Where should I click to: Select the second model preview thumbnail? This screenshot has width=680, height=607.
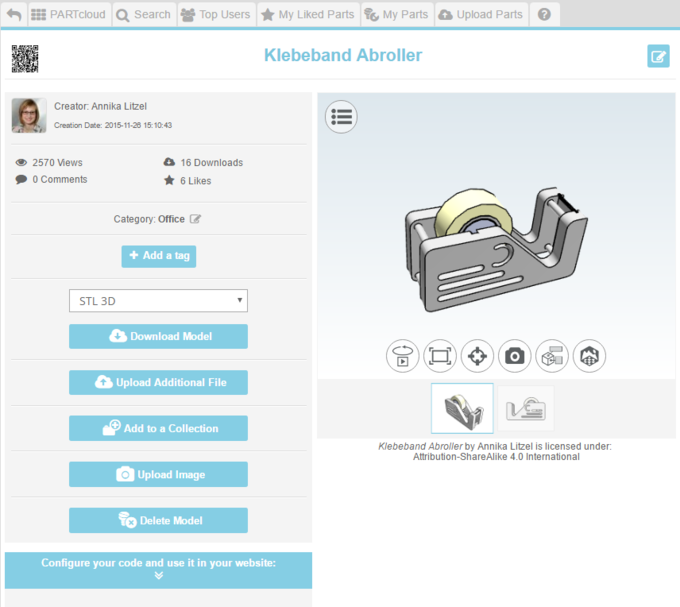[x=525, y=408]
